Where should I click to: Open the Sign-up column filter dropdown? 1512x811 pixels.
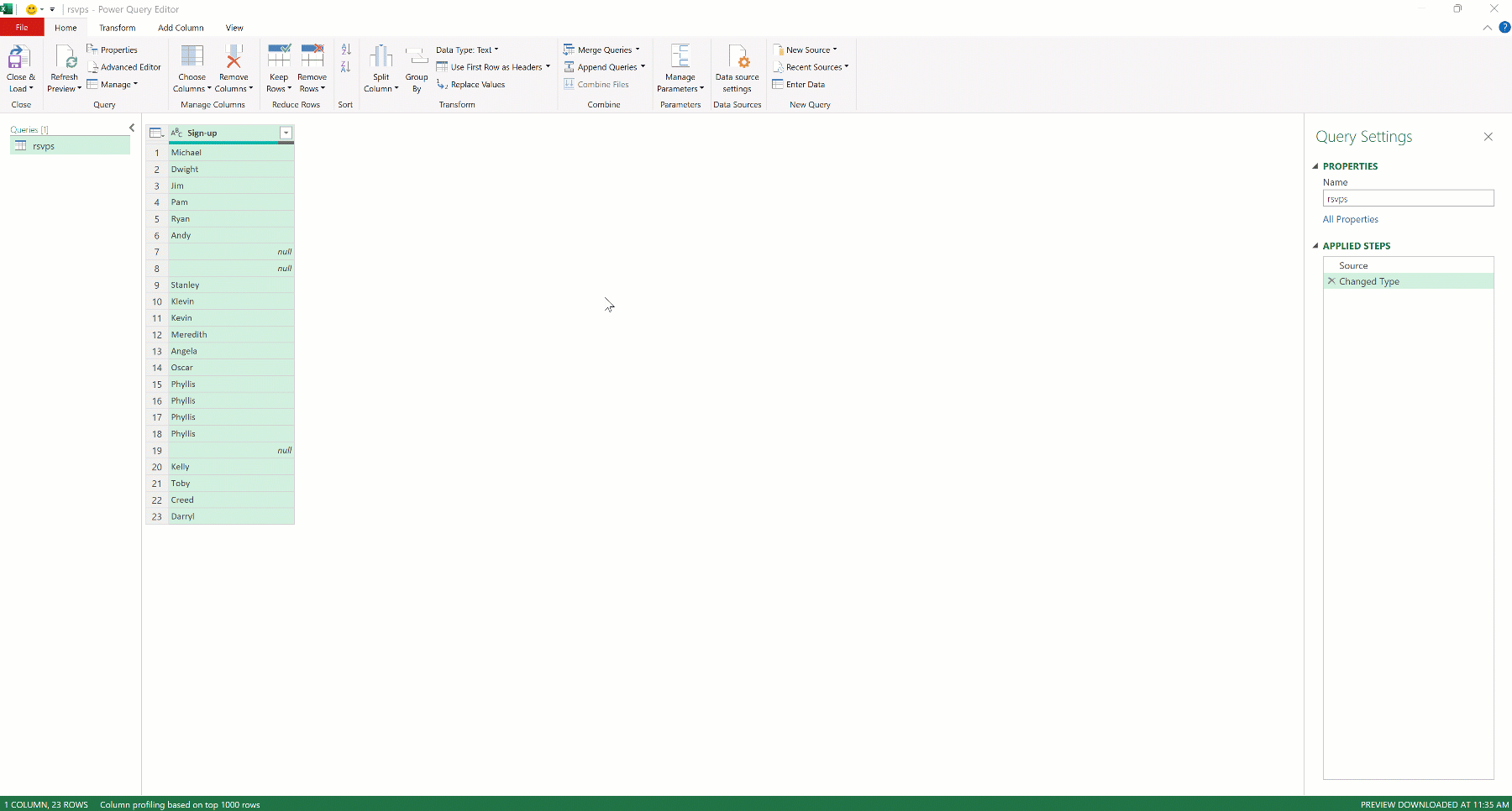286,133
